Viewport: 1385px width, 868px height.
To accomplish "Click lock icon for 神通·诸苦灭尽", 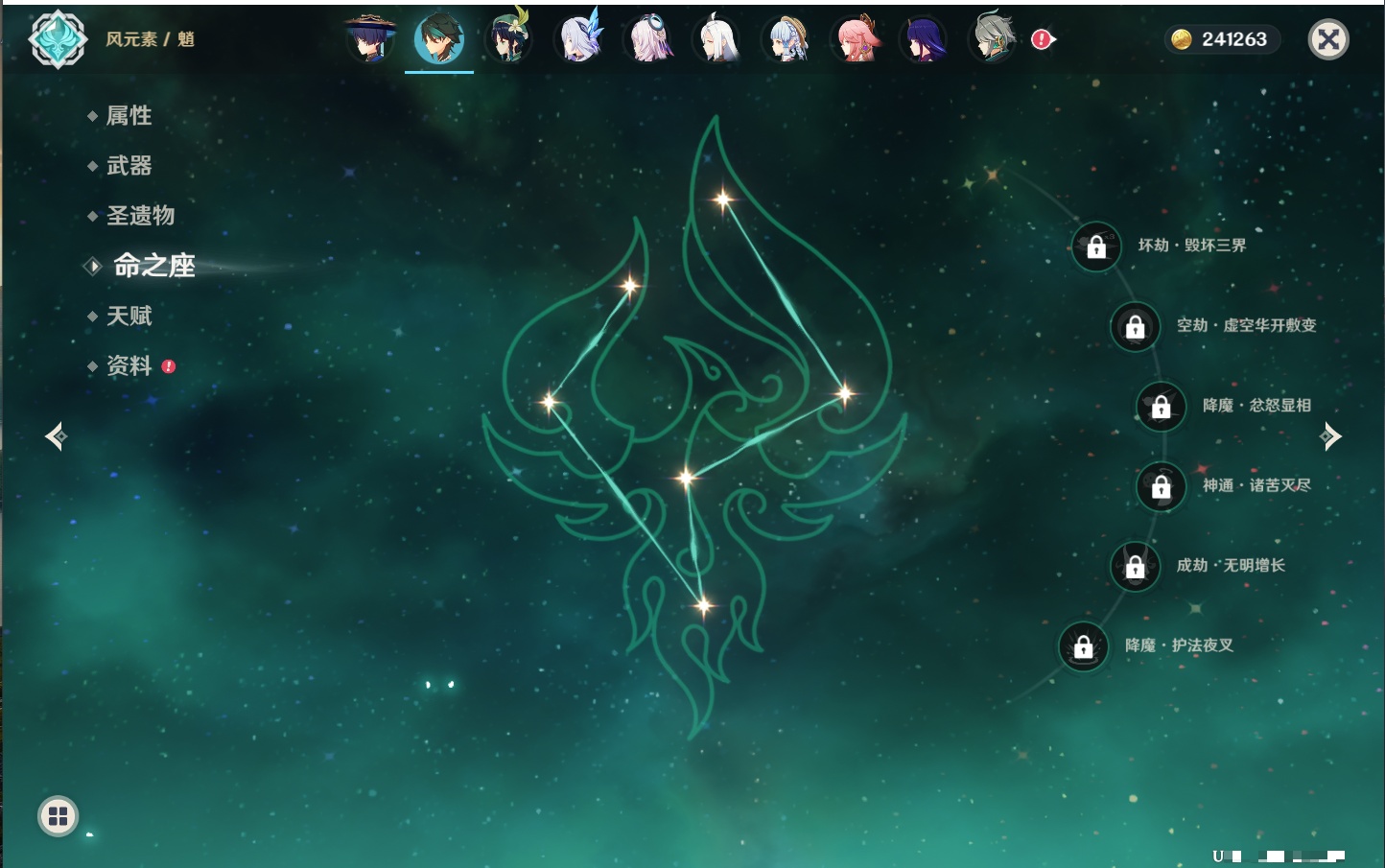I will (1162, 486).
